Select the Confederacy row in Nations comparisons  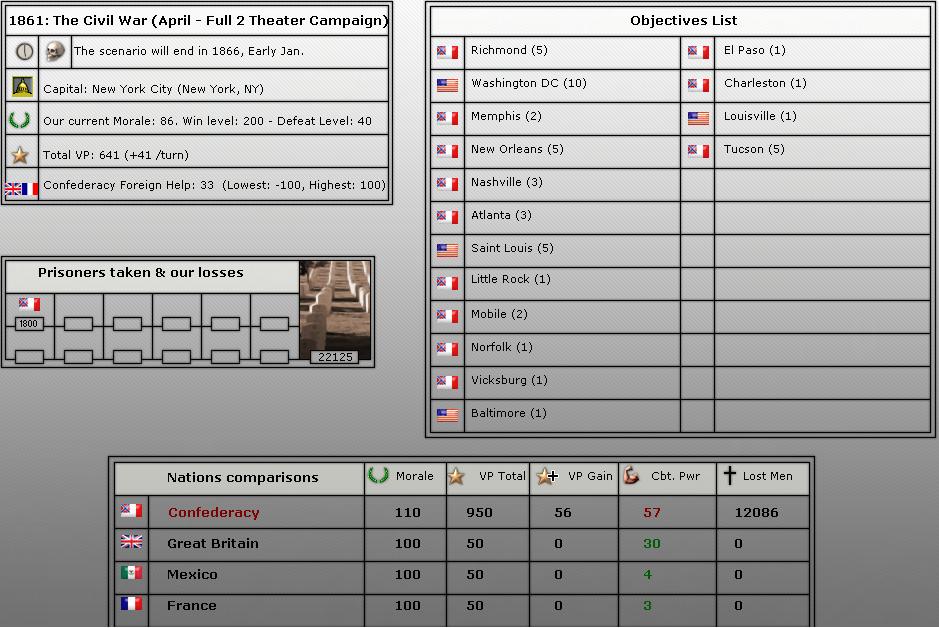(x=213, y=512)
